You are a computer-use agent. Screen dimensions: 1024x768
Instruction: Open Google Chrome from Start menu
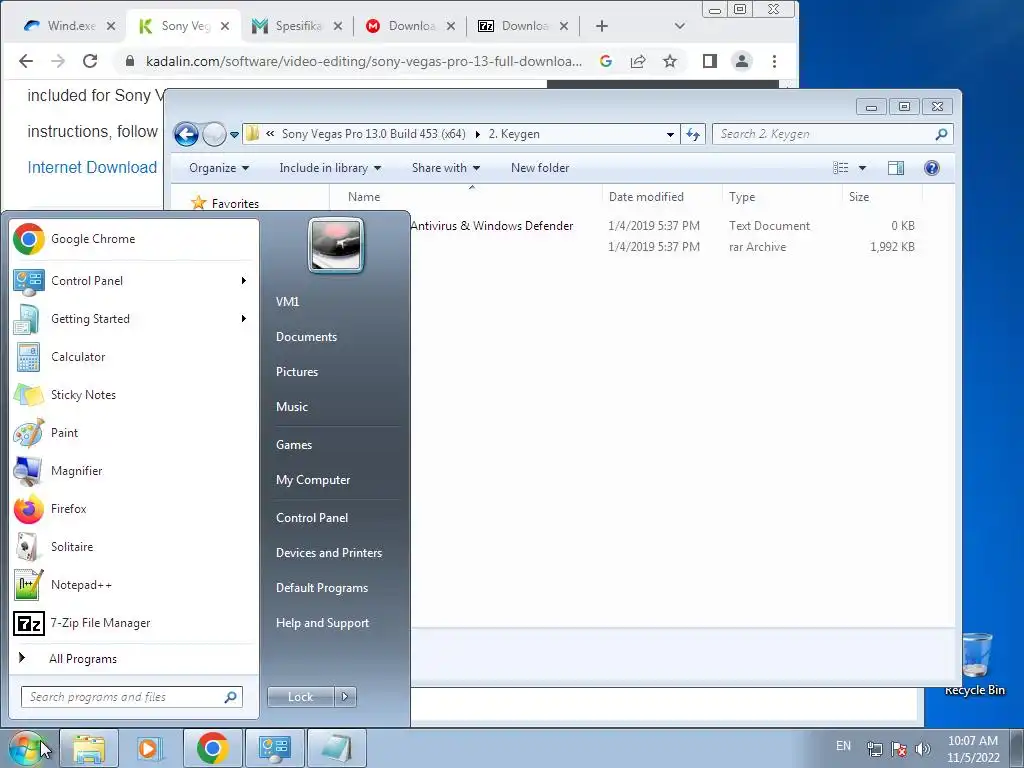[134, 239]
